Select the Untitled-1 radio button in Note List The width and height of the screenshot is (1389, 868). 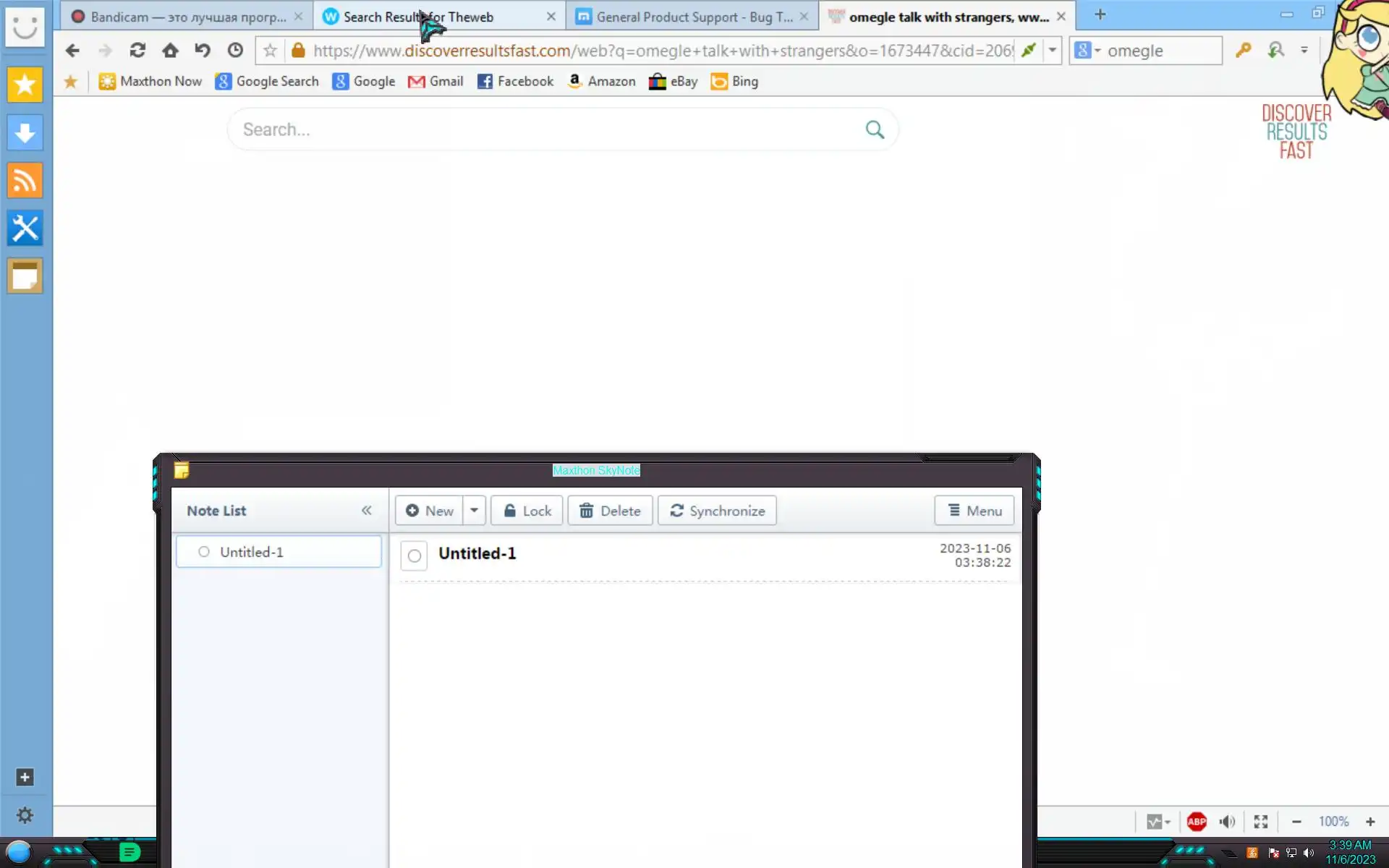(x=204, y=552)
